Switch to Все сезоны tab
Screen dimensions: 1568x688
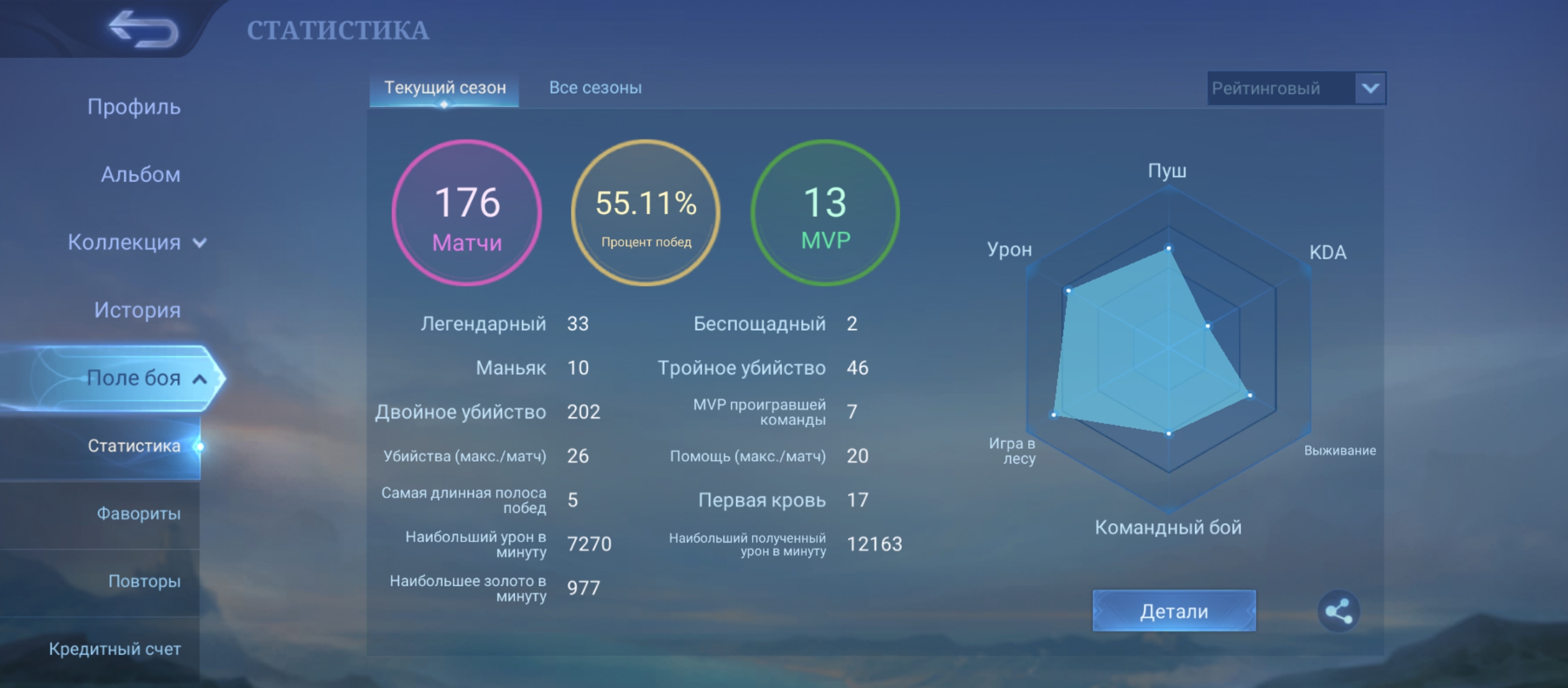(595, 88)
